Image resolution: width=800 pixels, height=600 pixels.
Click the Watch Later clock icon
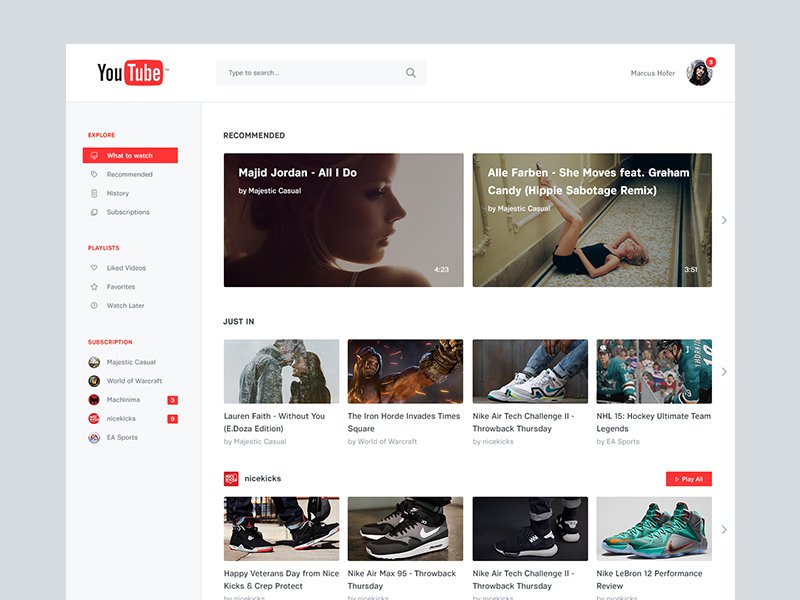pos(94,306)
